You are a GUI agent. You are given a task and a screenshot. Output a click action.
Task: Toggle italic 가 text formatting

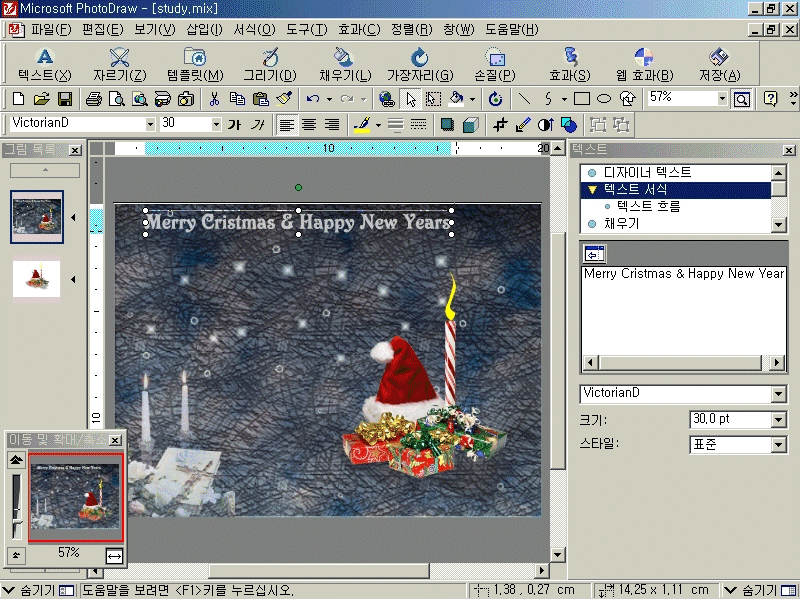pyautogui.click(x=258, y=124)
